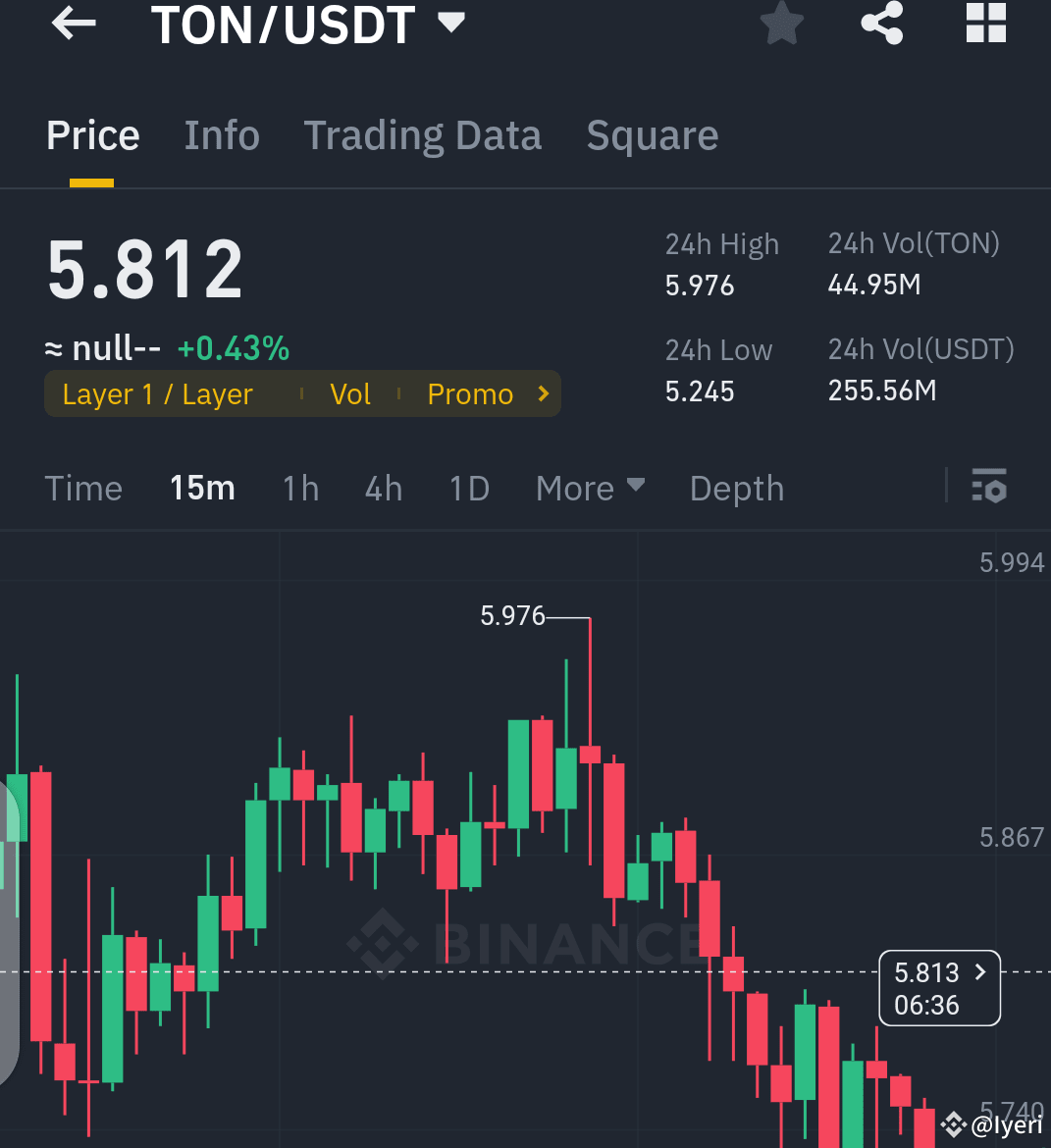The height and width of the screenshot is (1148, 1051).
Task: Open the markets grid icon
Action: 985,25
